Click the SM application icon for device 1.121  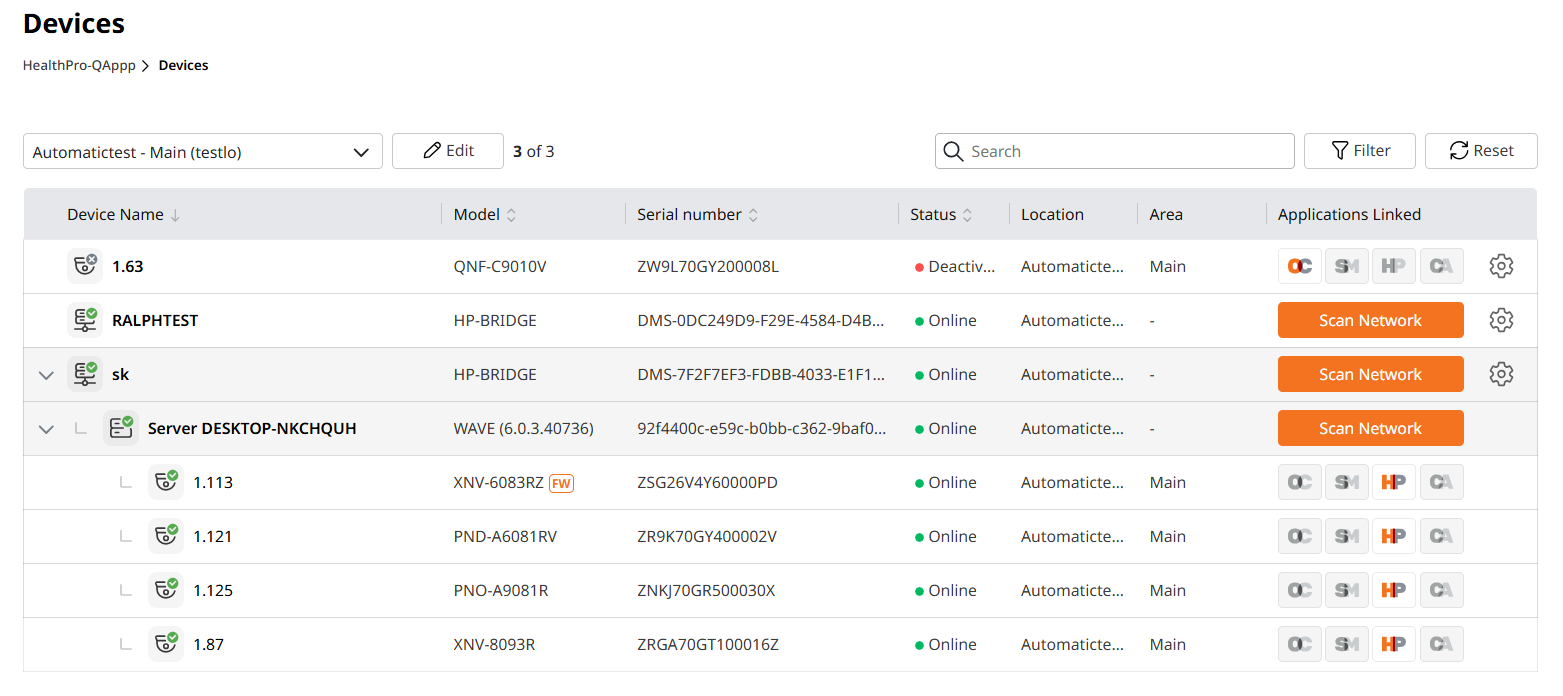1346,536
